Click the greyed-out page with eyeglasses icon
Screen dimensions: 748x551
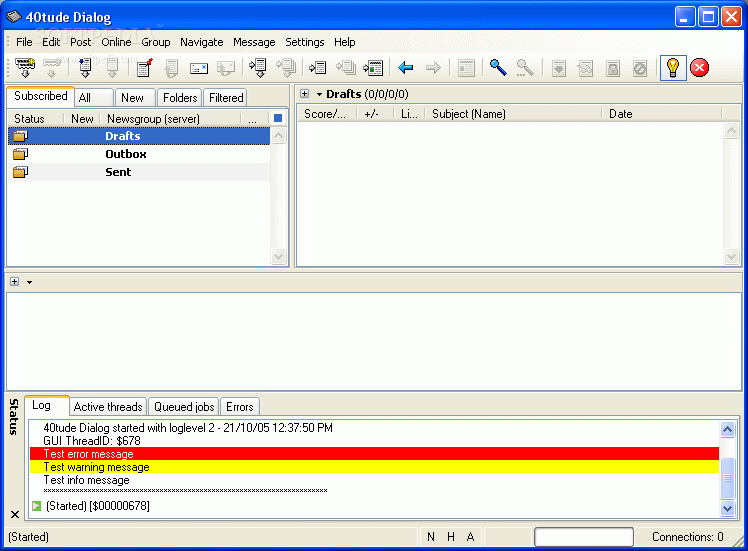(585, 68)
